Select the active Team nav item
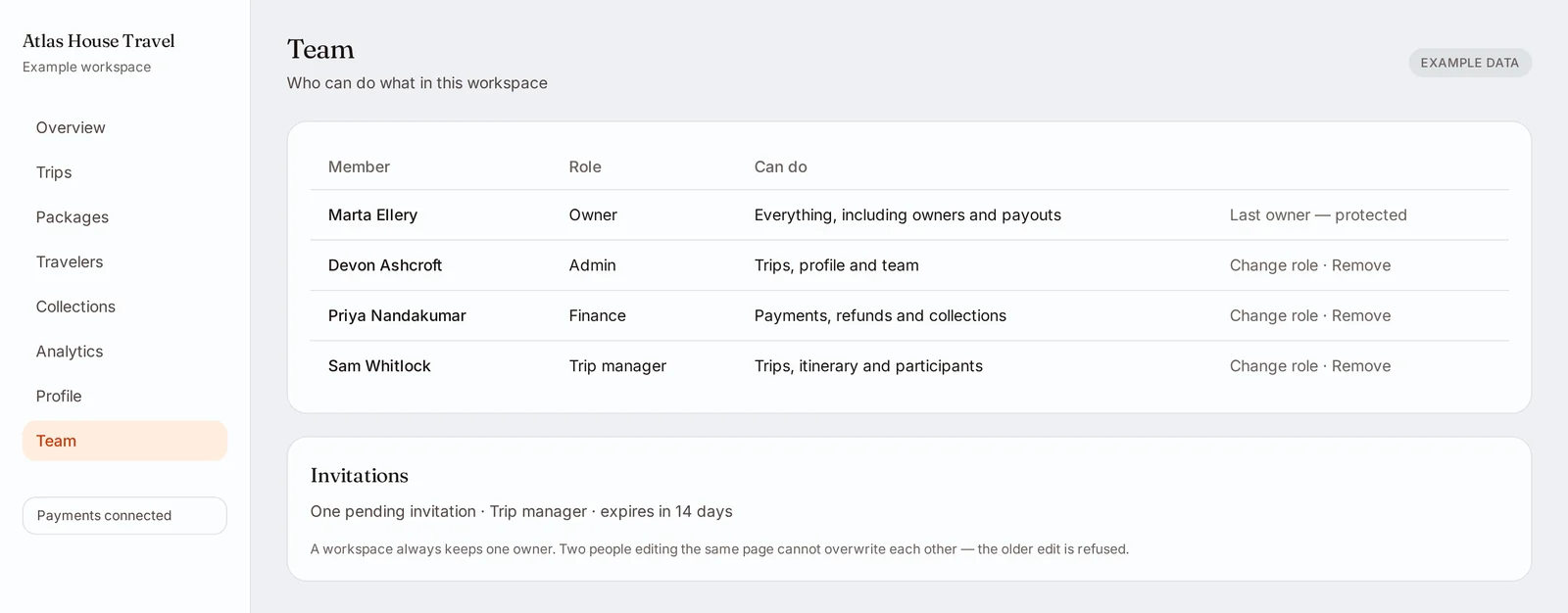Screen dimensions: 1568x613 pos(124,441)
